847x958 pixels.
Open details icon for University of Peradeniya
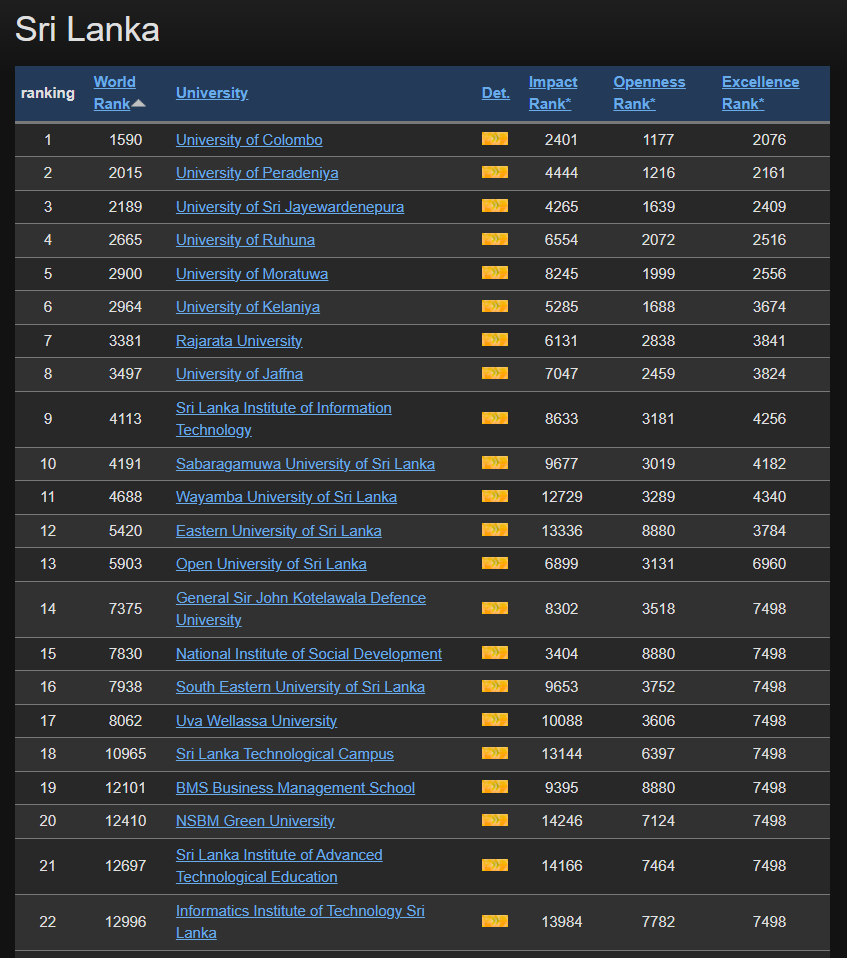pyautogui.click(x=494, y=173)
